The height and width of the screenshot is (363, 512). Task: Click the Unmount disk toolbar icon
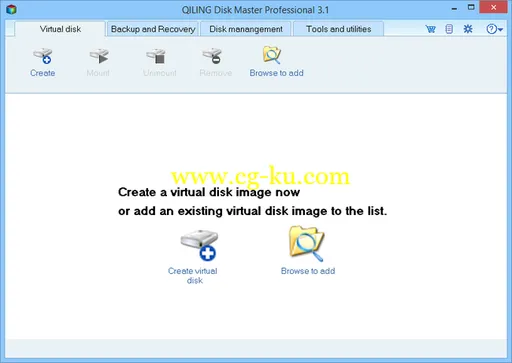tap(156, 56)
